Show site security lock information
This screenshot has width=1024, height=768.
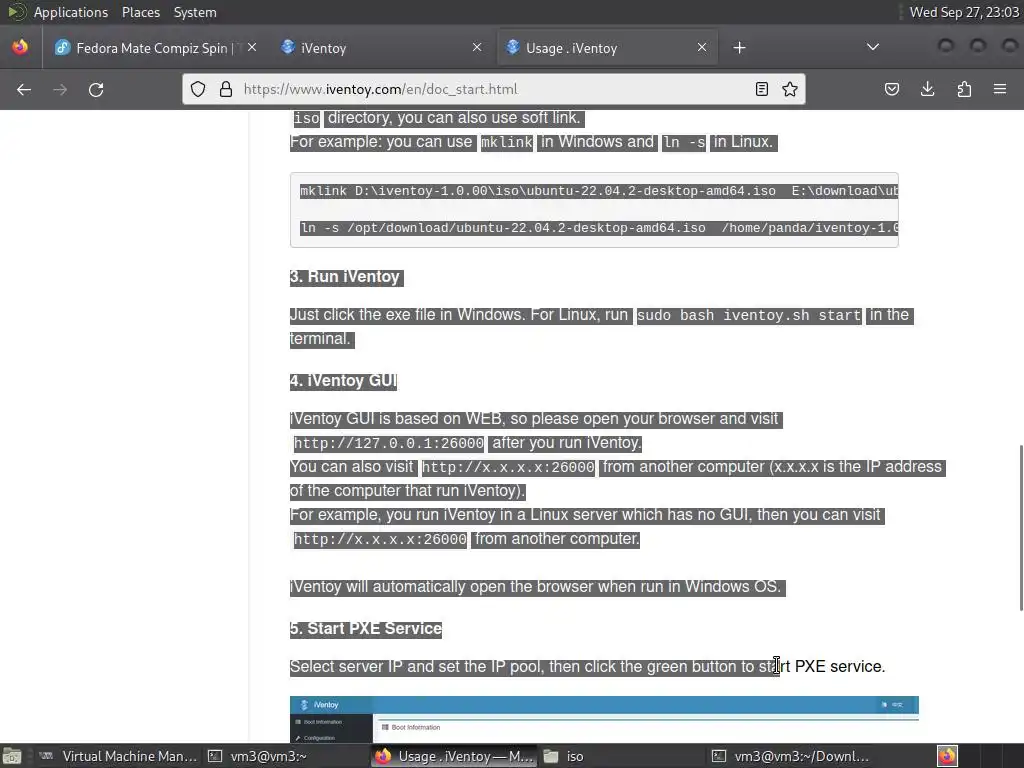coord(226,89)
